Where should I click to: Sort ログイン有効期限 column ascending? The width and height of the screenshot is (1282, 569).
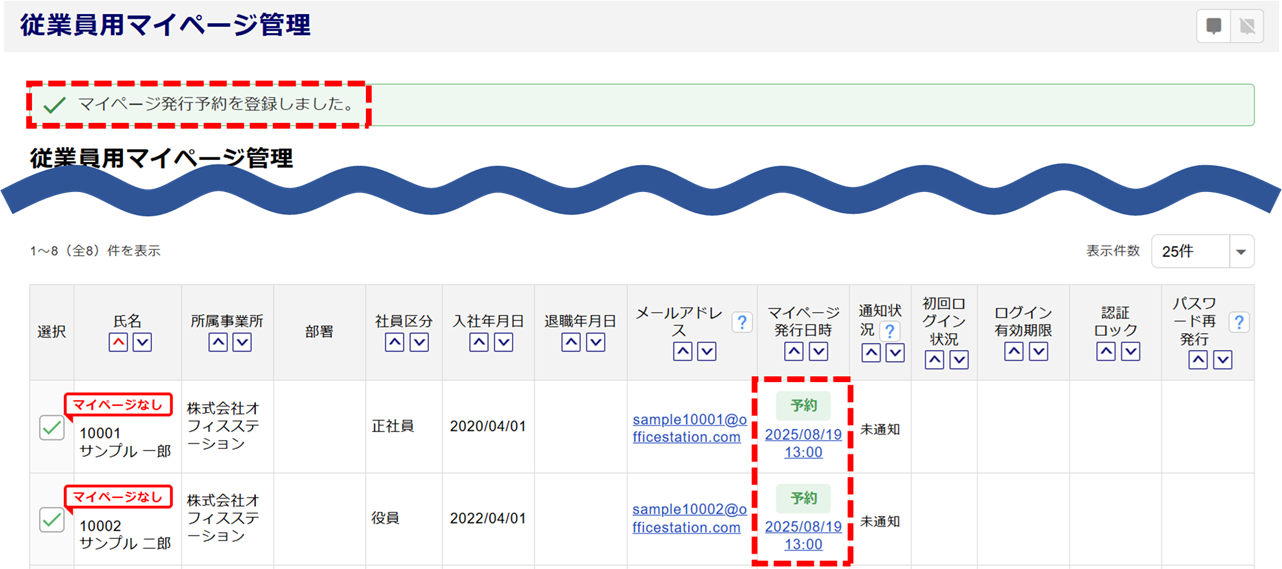tap(1014, 351)
